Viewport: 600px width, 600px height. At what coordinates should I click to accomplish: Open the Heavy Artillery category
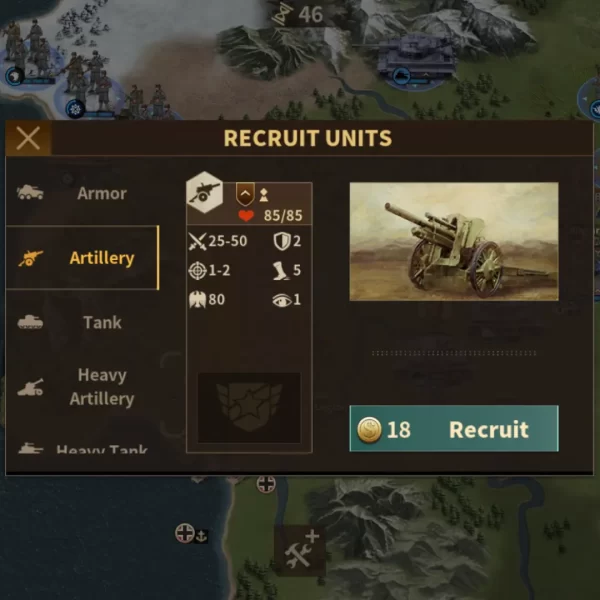[x=82, y=387]
